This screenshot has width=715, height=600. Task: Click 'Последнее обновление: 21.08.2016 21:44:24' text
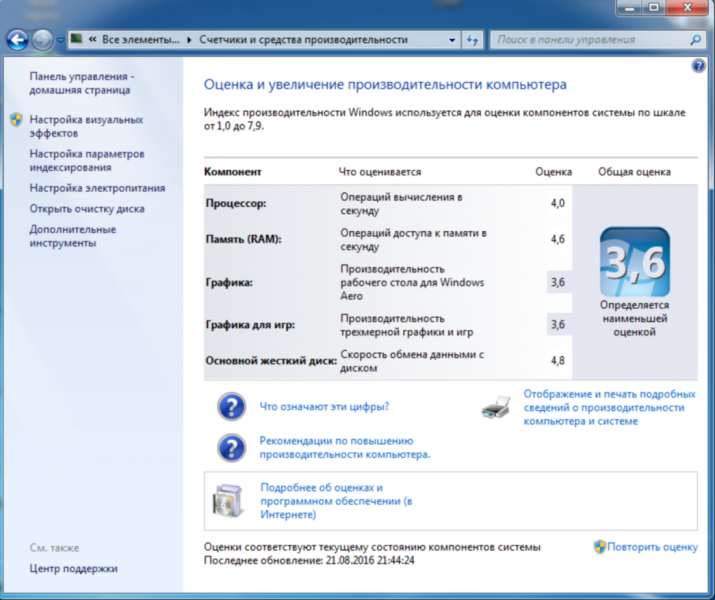click(309, 560)
